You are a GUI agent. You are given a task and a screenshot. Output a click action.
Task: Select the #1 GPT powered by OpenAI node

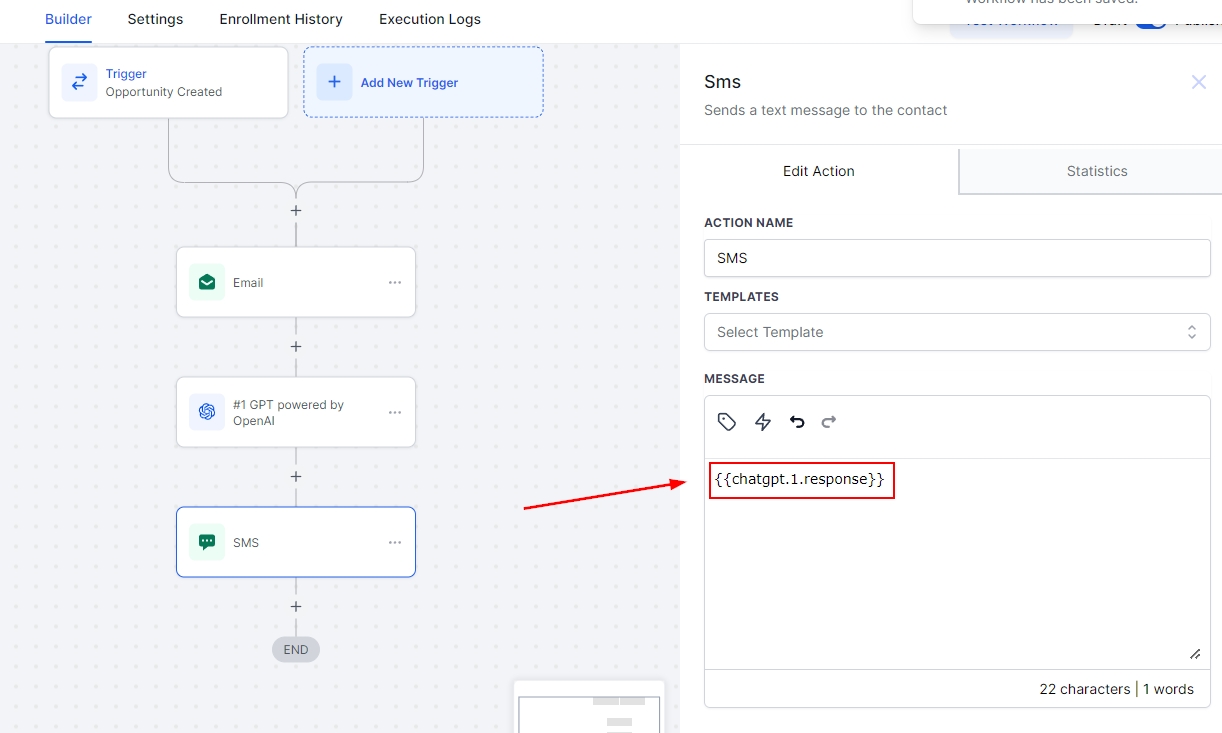pyautogui.click(x=296, y=412)
